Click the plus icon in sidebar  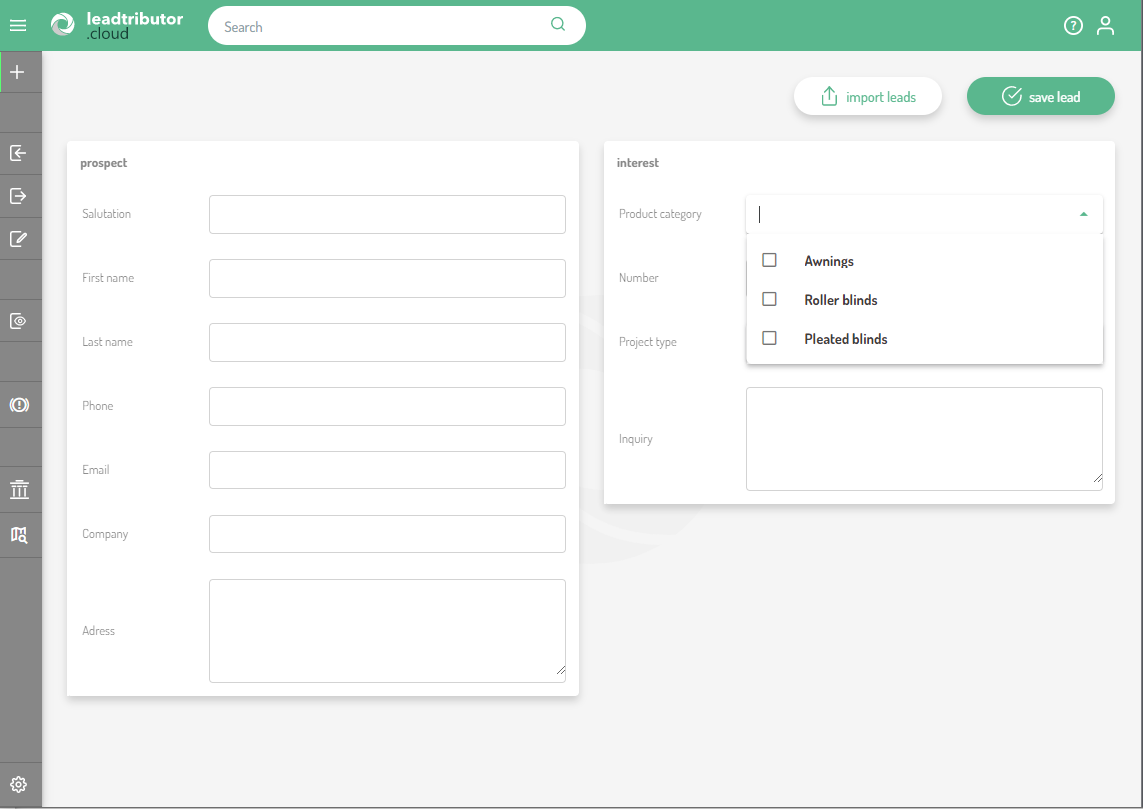coord(17,72)
